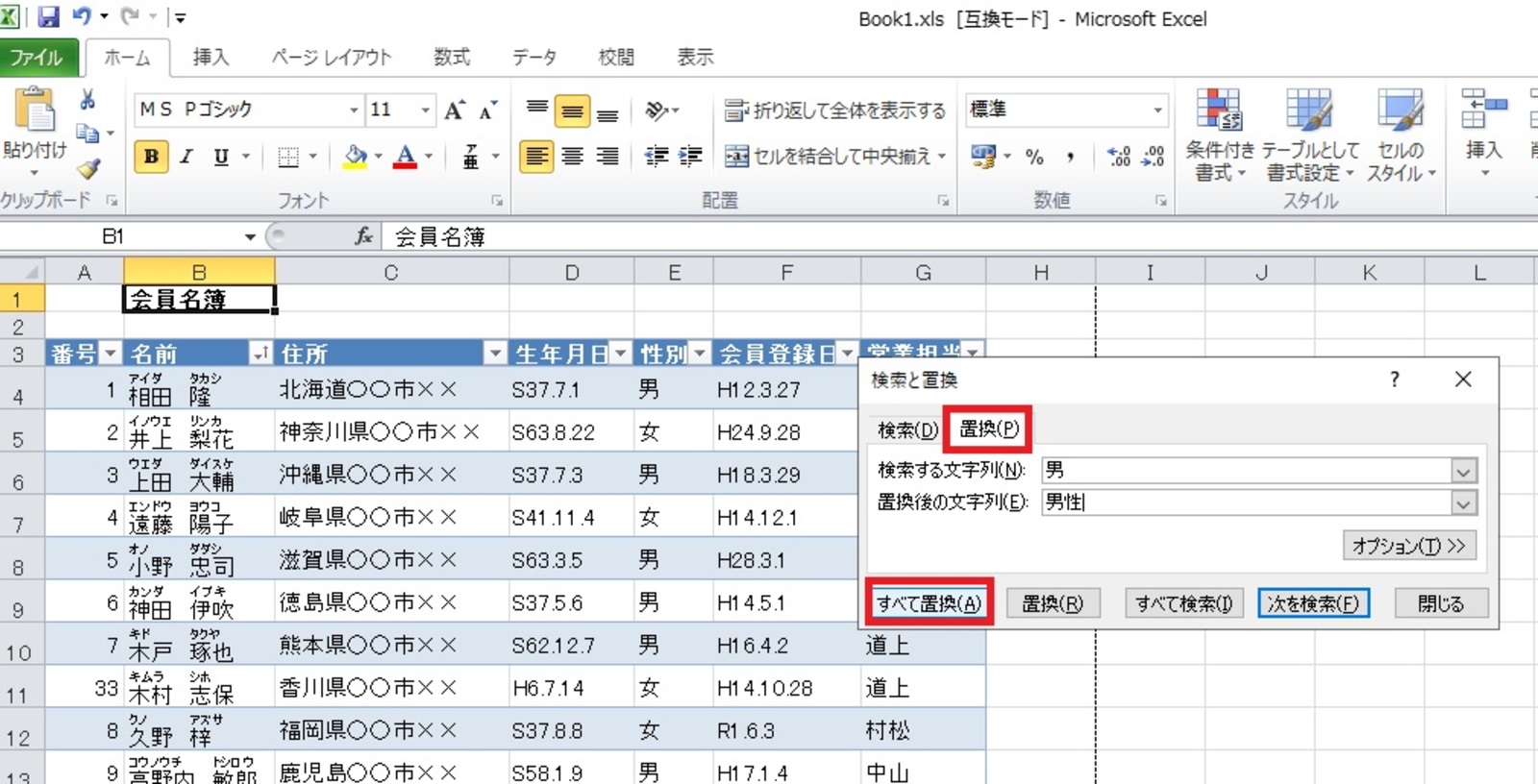1538x784 pixels.
Task: Click すべて検索(I) button
Action: tap(1184, 603)
